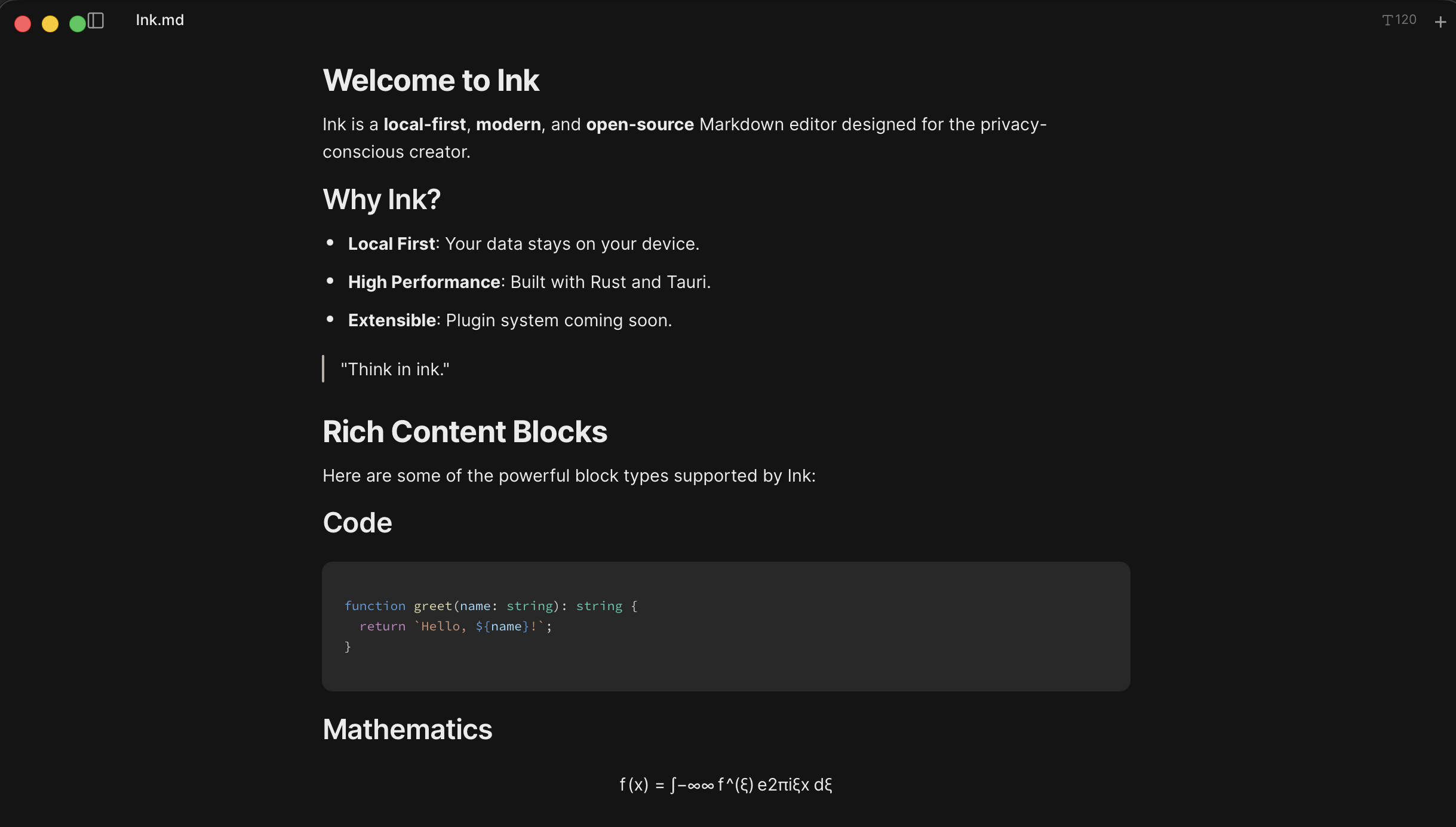Minimize window using yellow button
The image size is (1456, 827).
50,24
